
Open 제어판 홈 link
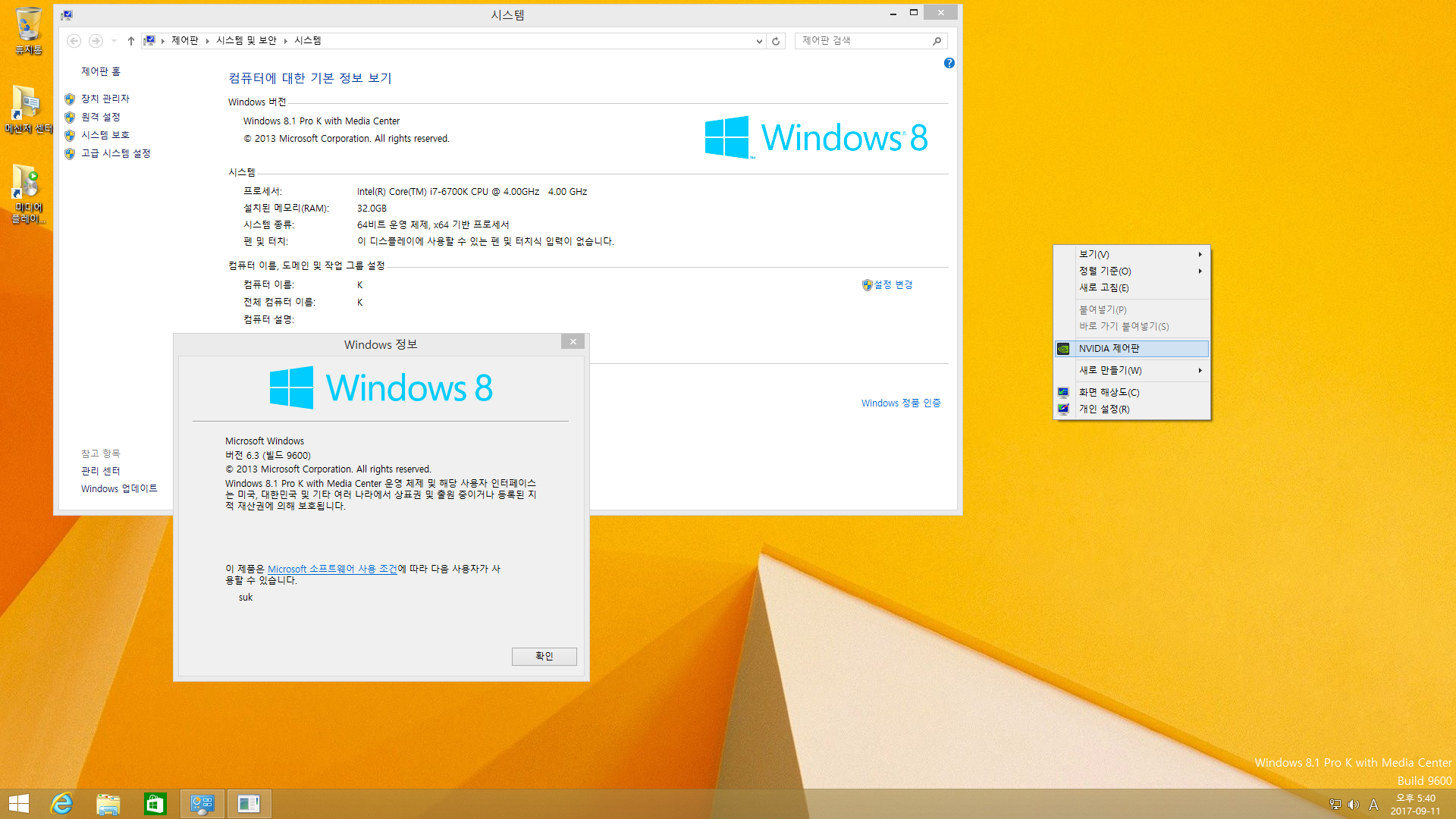(101, 71)
